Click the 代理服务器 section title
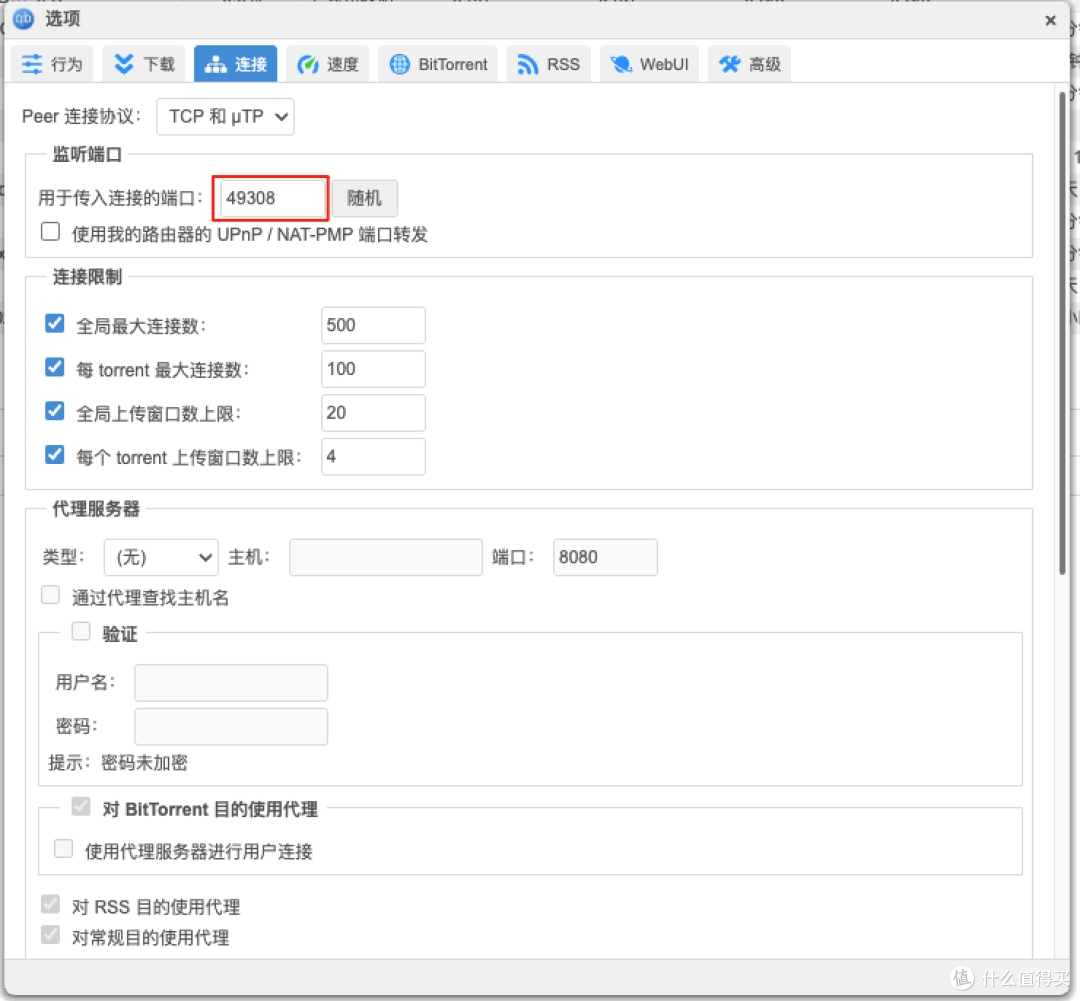Image resolution: width=1080 pixels, height=1001 pixels. (96, 509)
